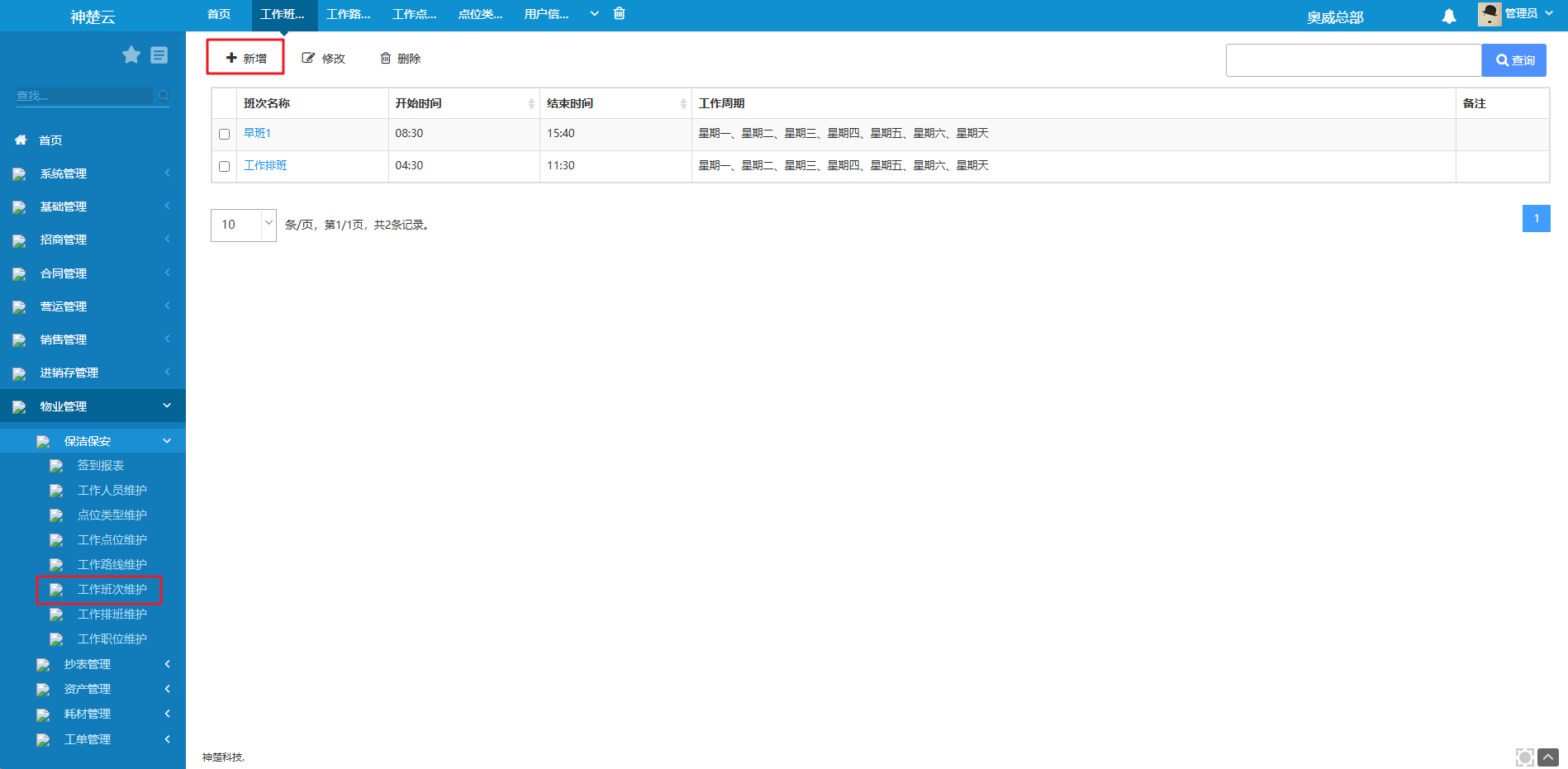Open 工作排班 shift link
This screenshot has width=1568, height=769.
pos(265,166)
